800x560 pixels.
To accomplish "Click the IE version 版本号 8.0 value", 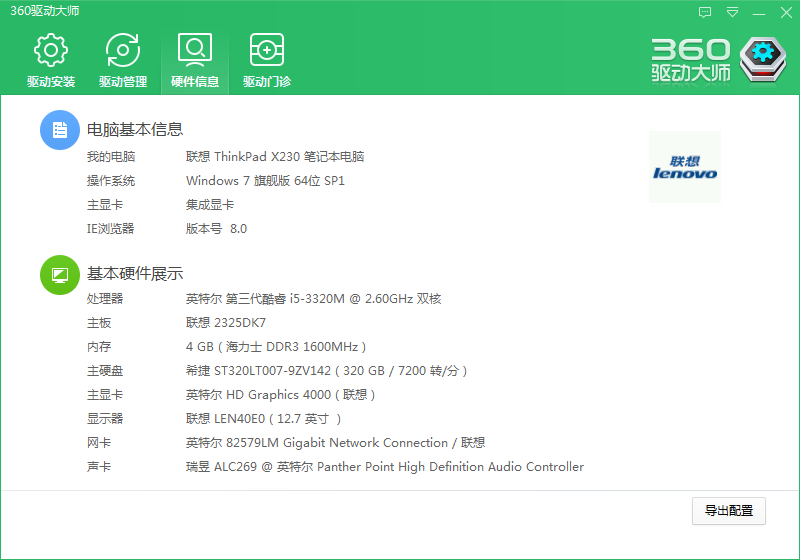I will click(216, 228).
